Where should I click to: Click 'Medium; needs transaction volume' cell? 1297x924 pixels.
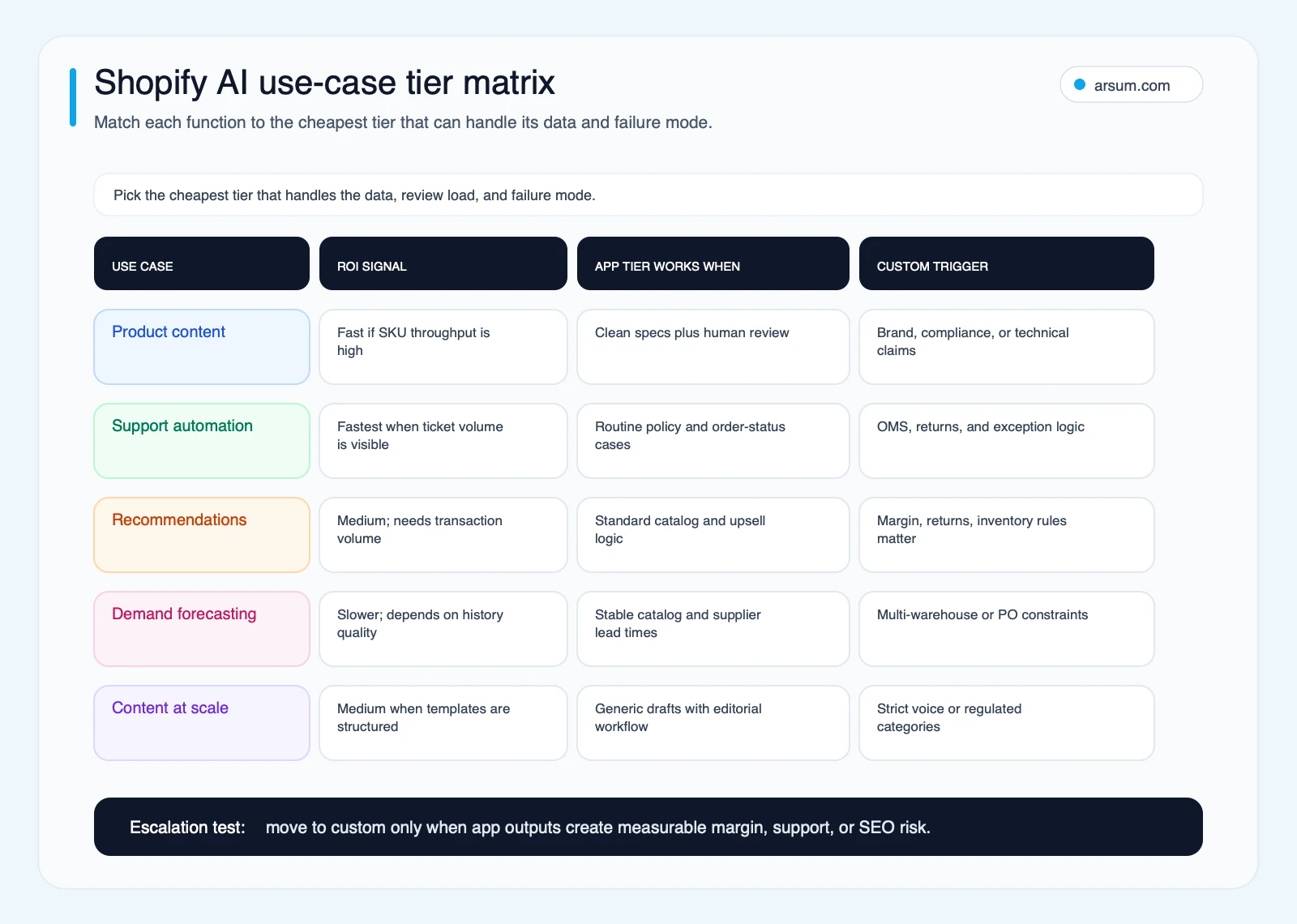point(443,535)
